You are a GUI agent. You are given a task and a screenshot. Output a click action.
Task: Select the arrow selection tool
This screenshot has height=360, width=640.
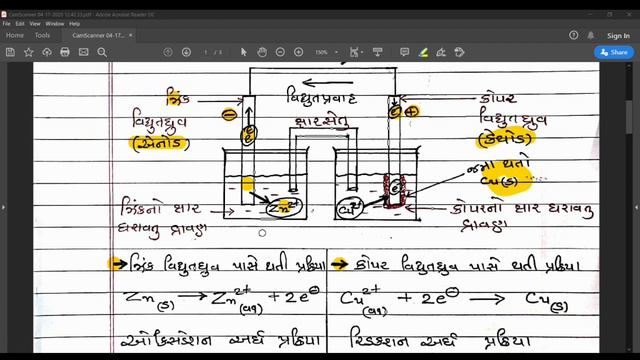pos(244,52)
